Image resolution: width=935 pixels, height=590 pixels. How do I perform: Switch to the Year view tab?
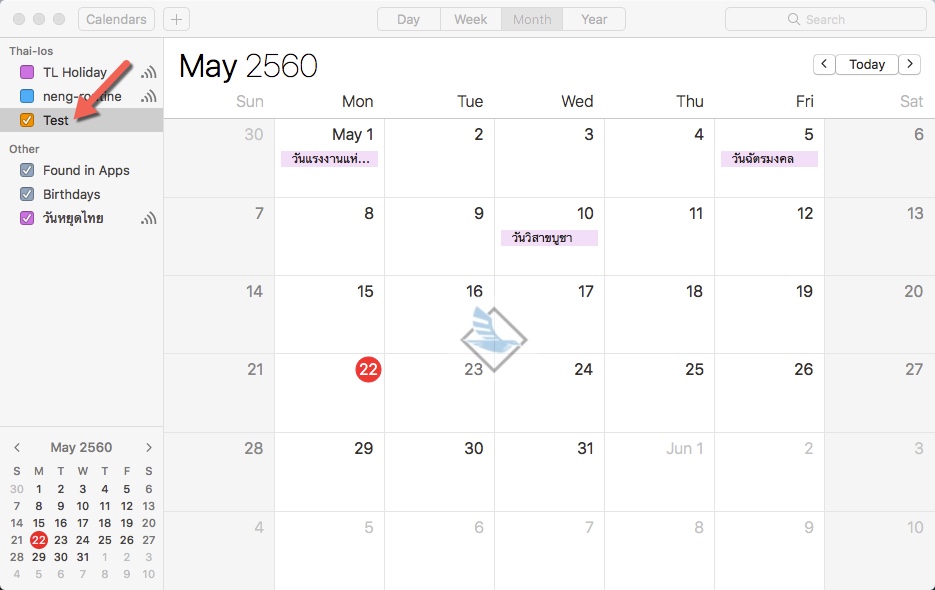pos(594,19)
